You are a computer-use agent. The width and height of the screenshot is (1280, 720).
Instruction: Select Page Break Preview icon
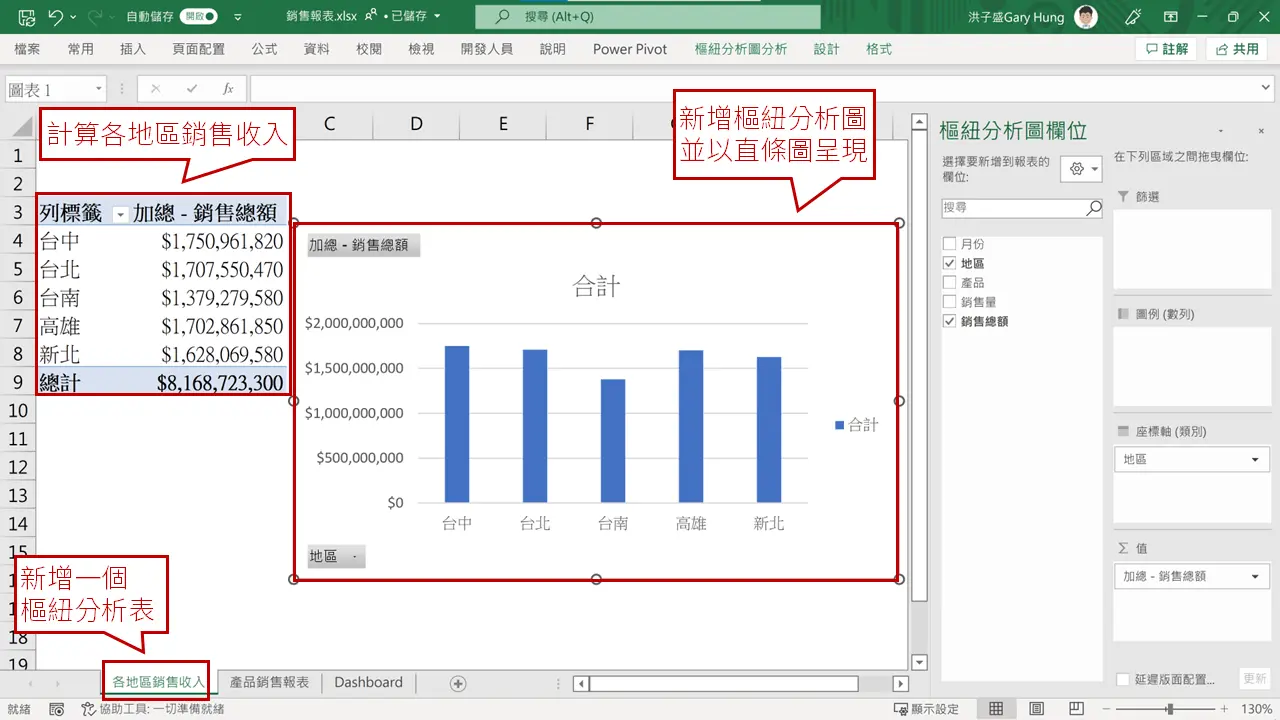click(x=1076, y=709)
